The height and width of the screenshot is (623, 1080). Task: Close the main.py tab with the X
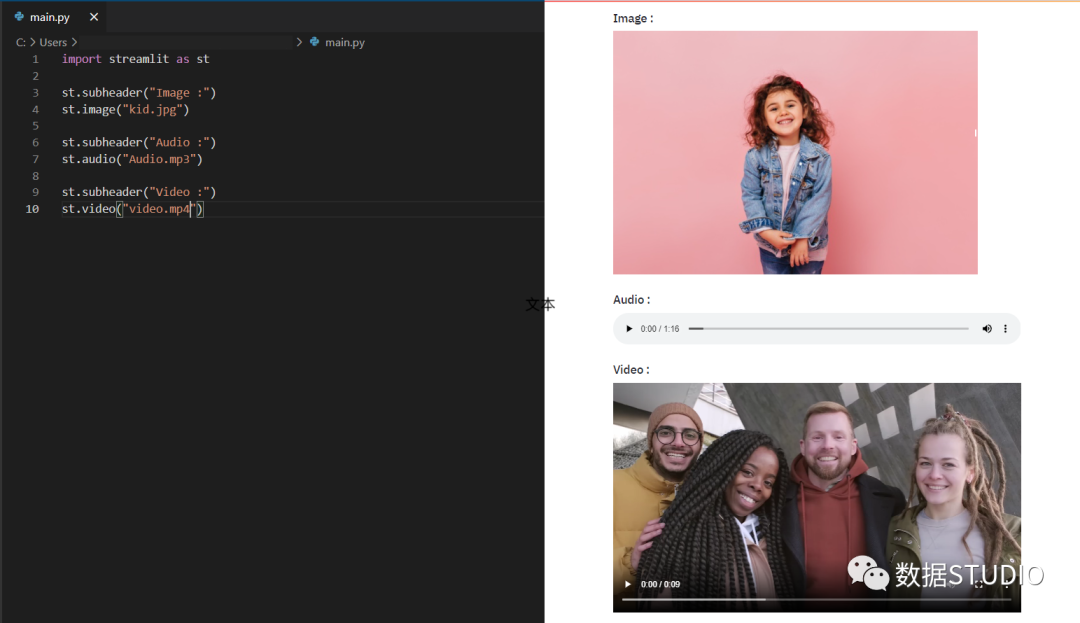[93, 16]
